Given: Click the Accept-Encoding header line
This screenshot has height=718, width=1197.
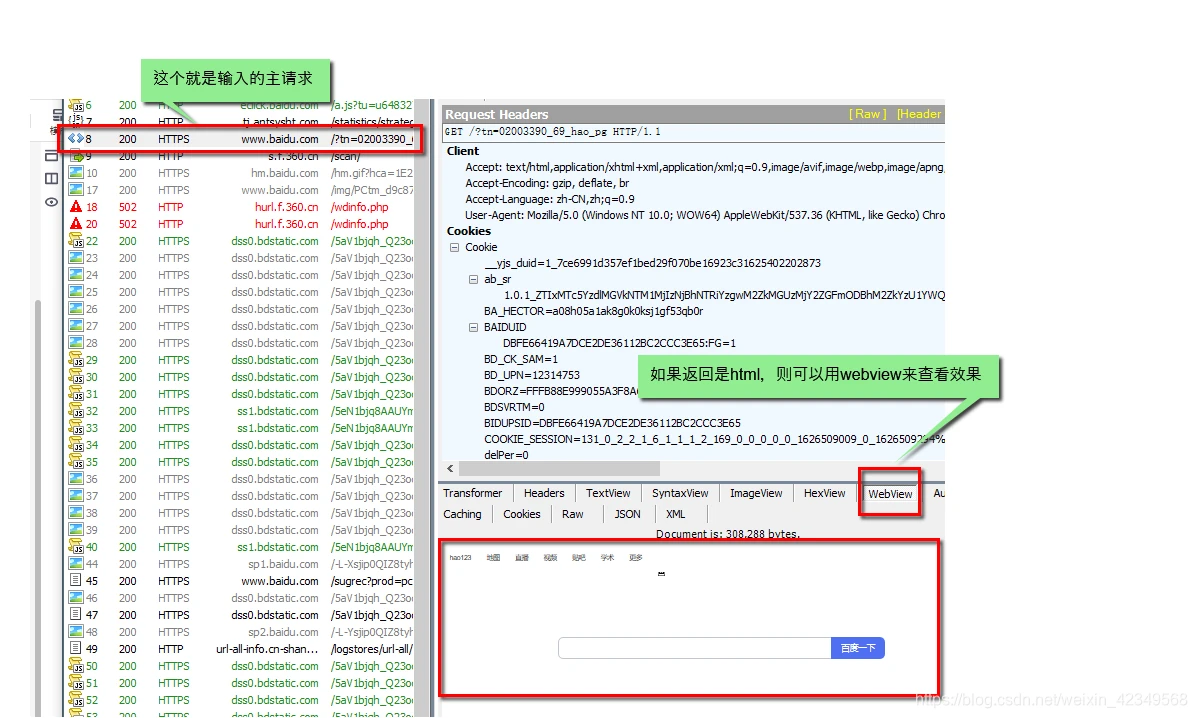Looking at the screenshot, I should point(547,183).
